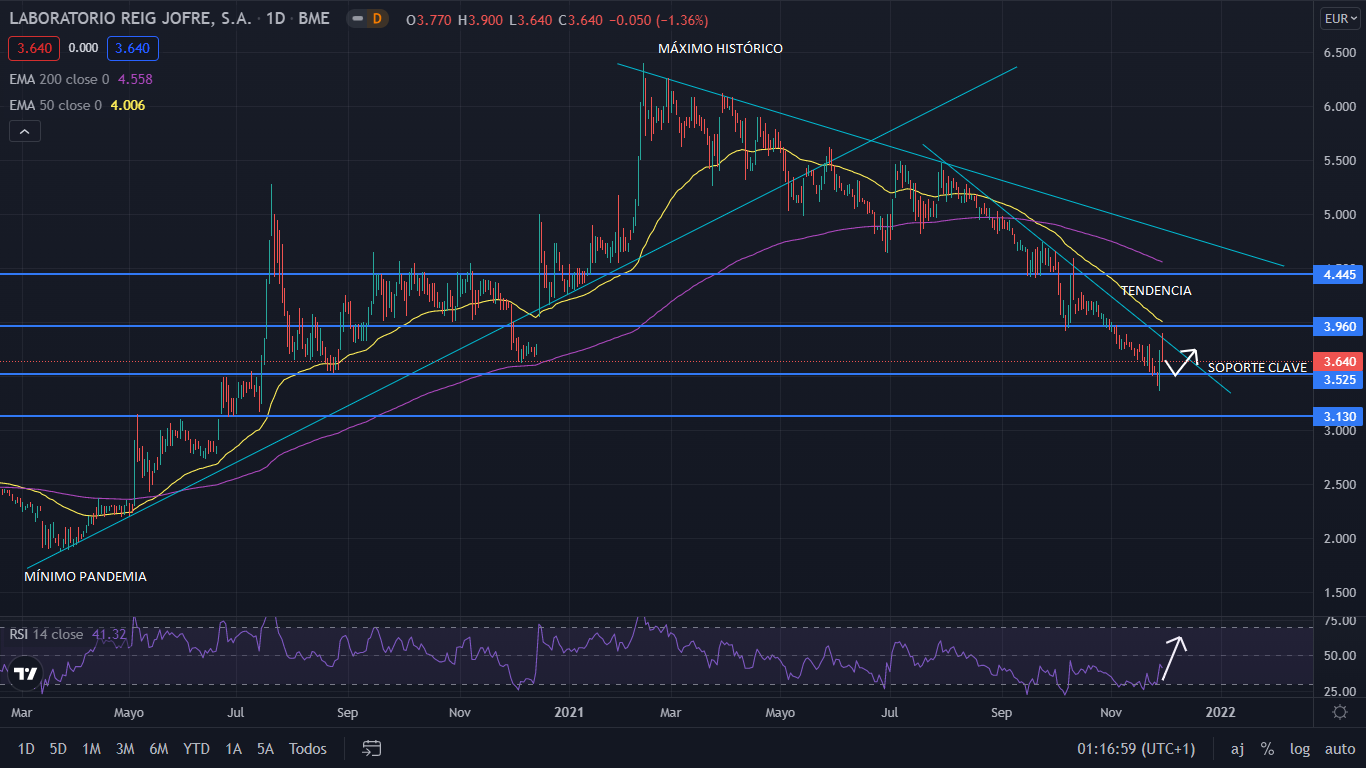Toggle logarithmic scale with log

1299,748
